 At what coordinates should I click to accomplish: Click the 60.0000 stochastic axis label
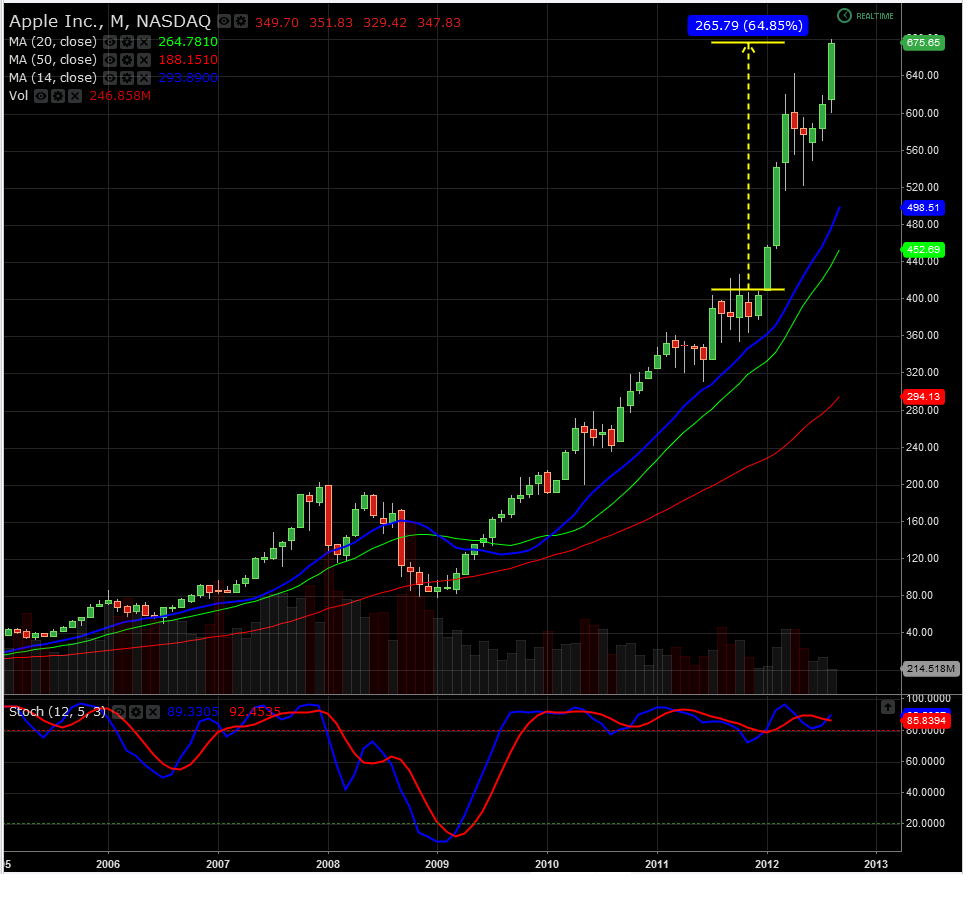(x=925, y=761)
